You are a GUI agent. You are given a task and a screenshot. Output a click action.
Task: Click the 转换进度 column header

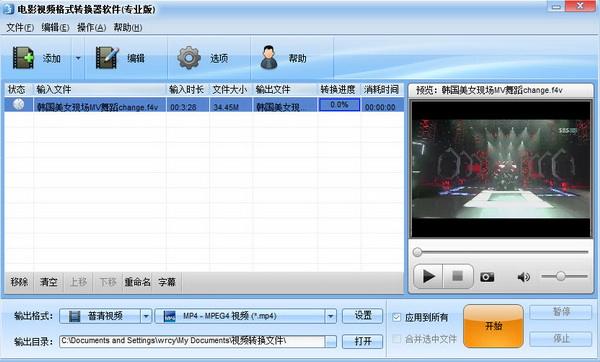pyautogui.click(x=339, y=90)
